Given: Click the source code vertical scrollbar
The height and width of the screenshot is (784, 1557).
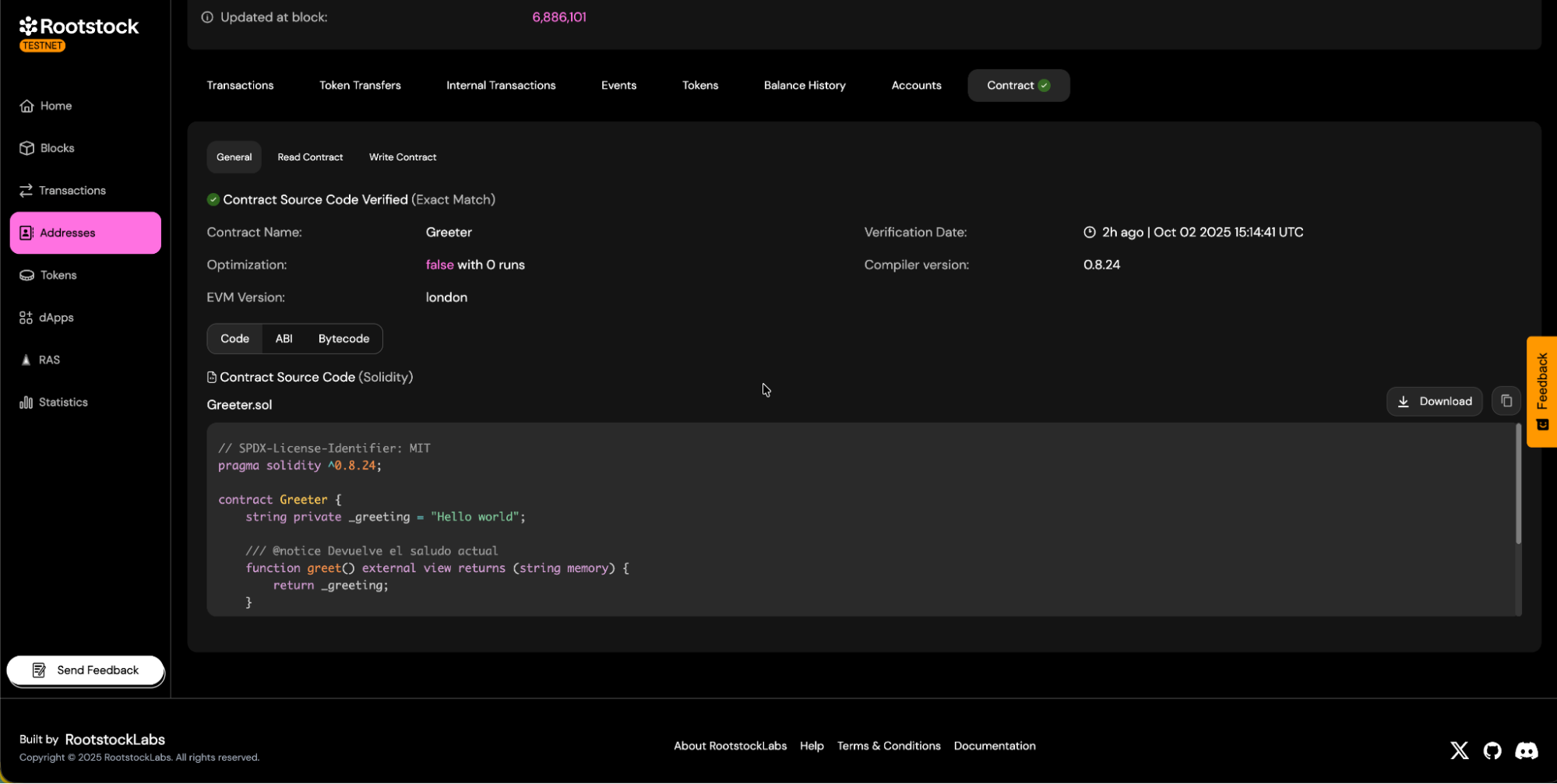Looking at the screenshot, I should pos(1517,484).
